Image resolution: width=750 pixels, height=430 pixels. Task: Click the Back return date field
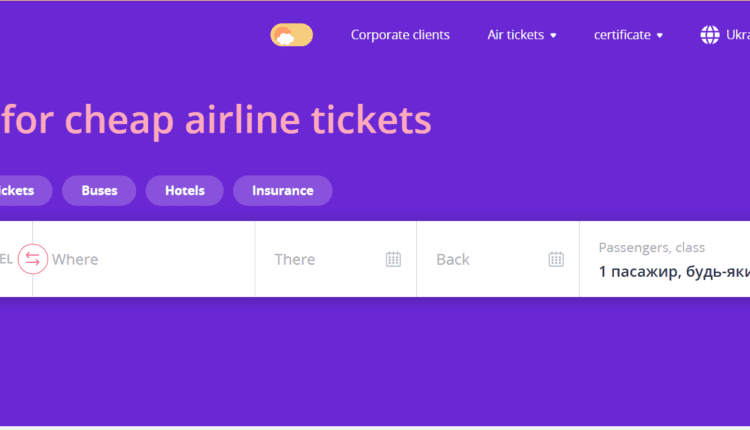point(482,259)
